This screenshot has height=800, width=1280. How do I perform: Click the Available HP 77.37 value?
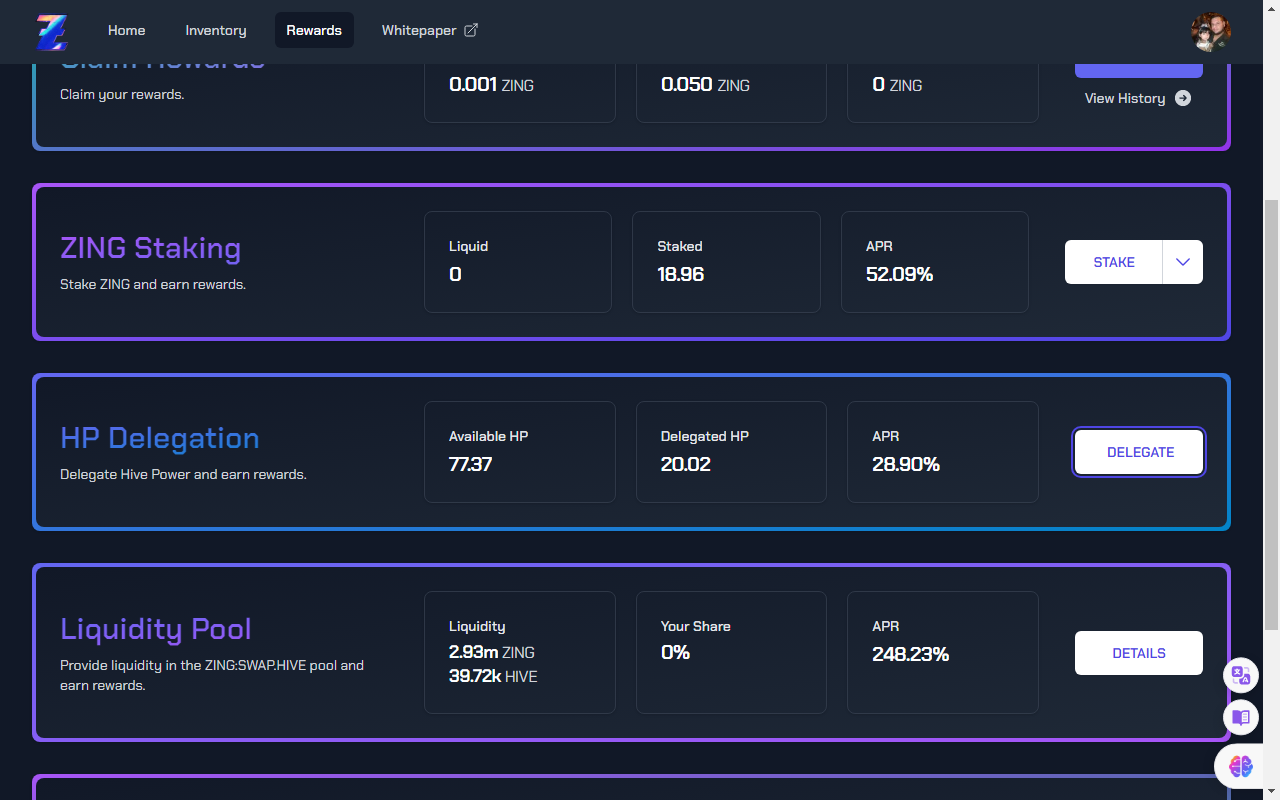471,464
